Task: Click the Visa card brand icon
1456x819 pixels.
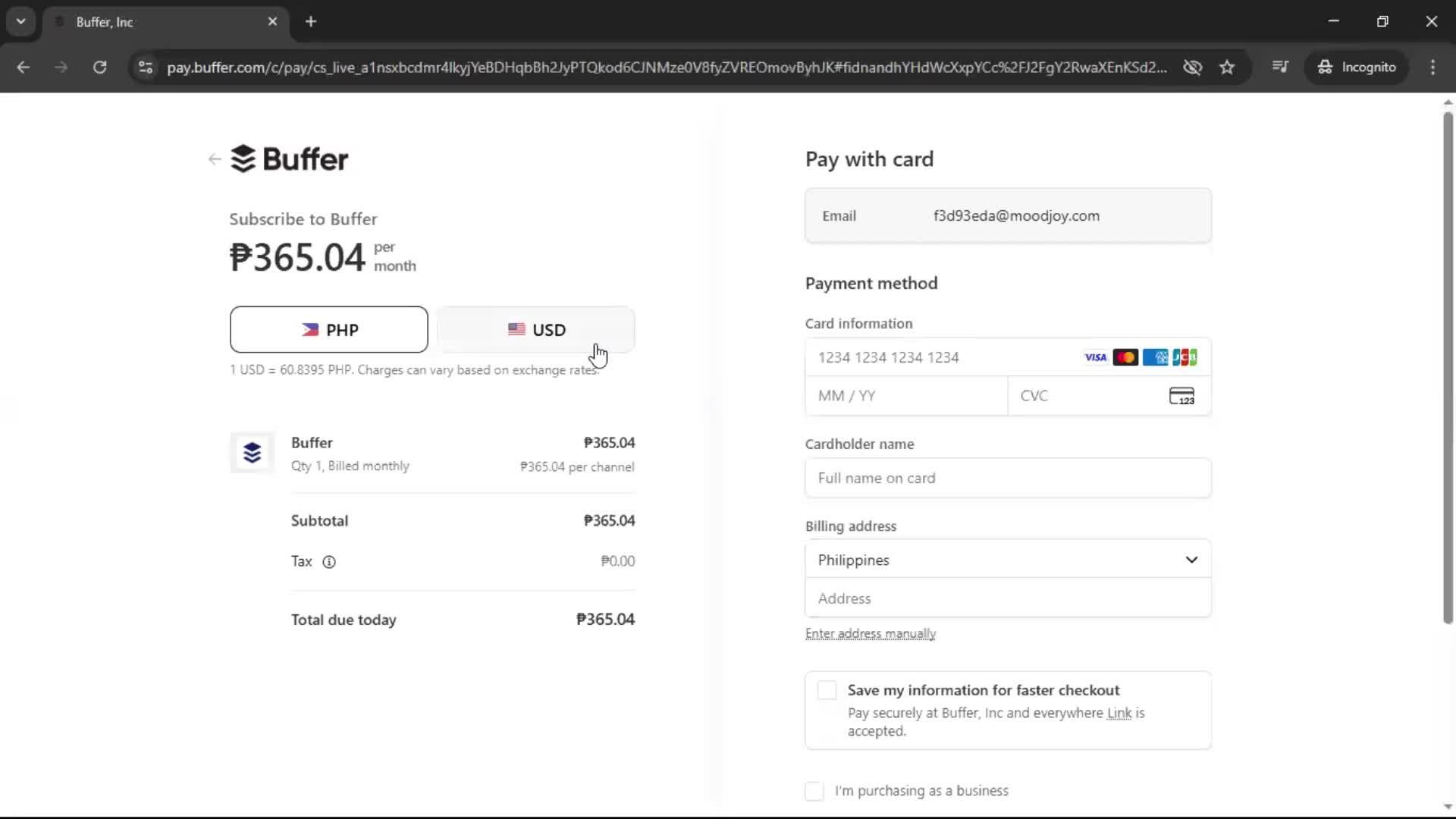Action: 1095,356
